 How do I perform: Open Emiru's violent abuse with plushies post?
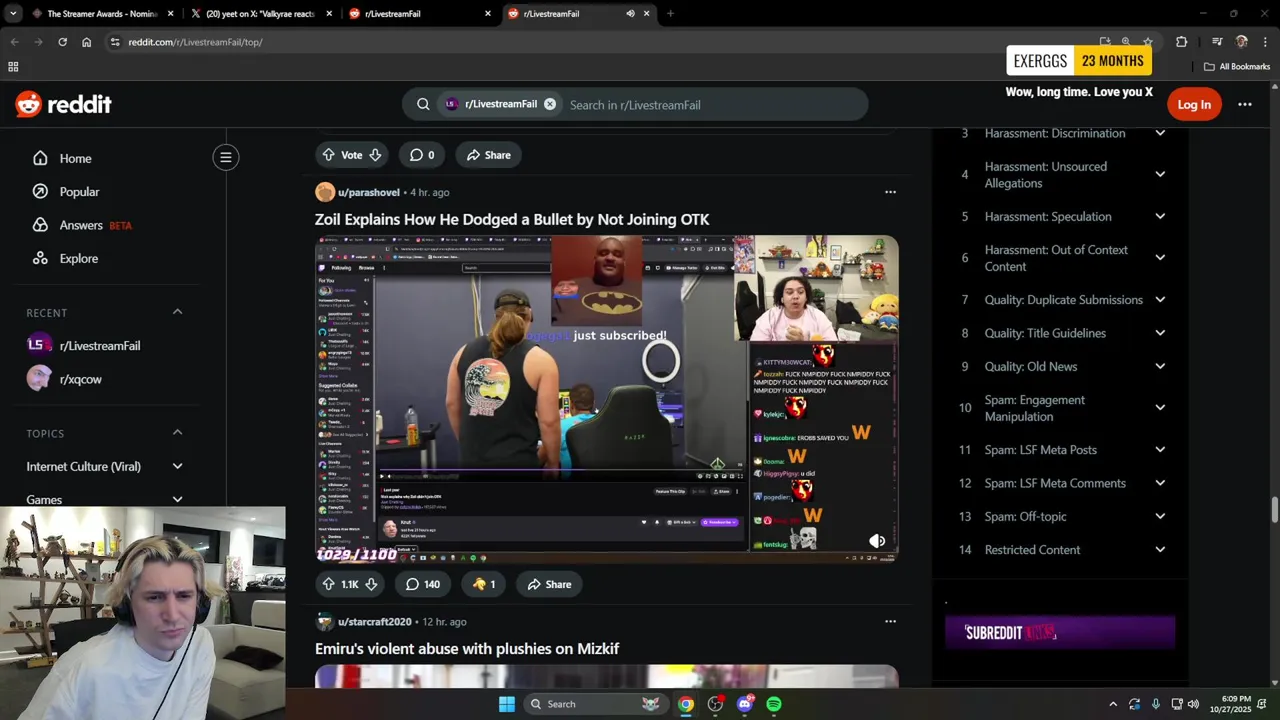(x=467, y=649)
